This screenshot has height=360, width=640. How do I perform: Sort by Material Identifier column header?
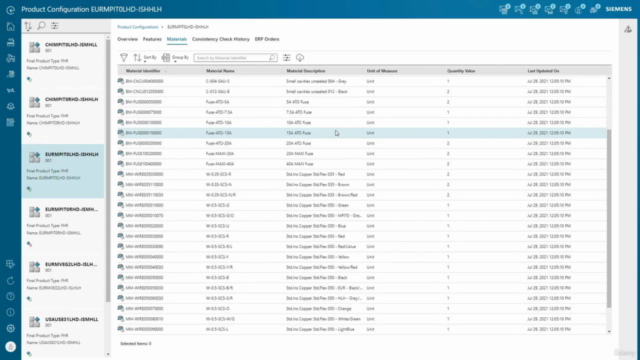tap(143, 71)
